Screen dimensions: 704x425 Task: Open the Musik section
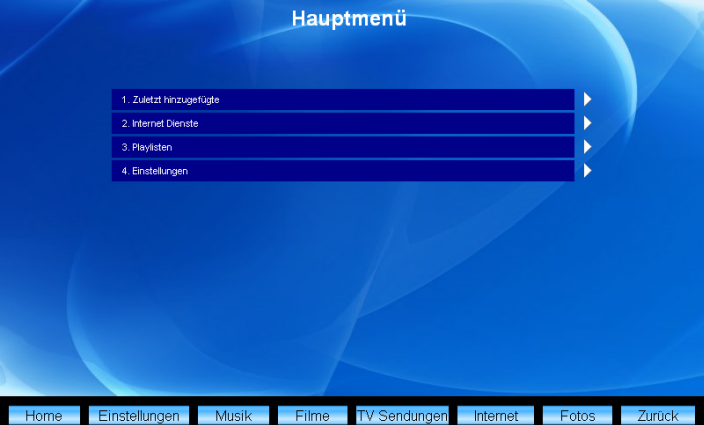[x=233, y=416]
